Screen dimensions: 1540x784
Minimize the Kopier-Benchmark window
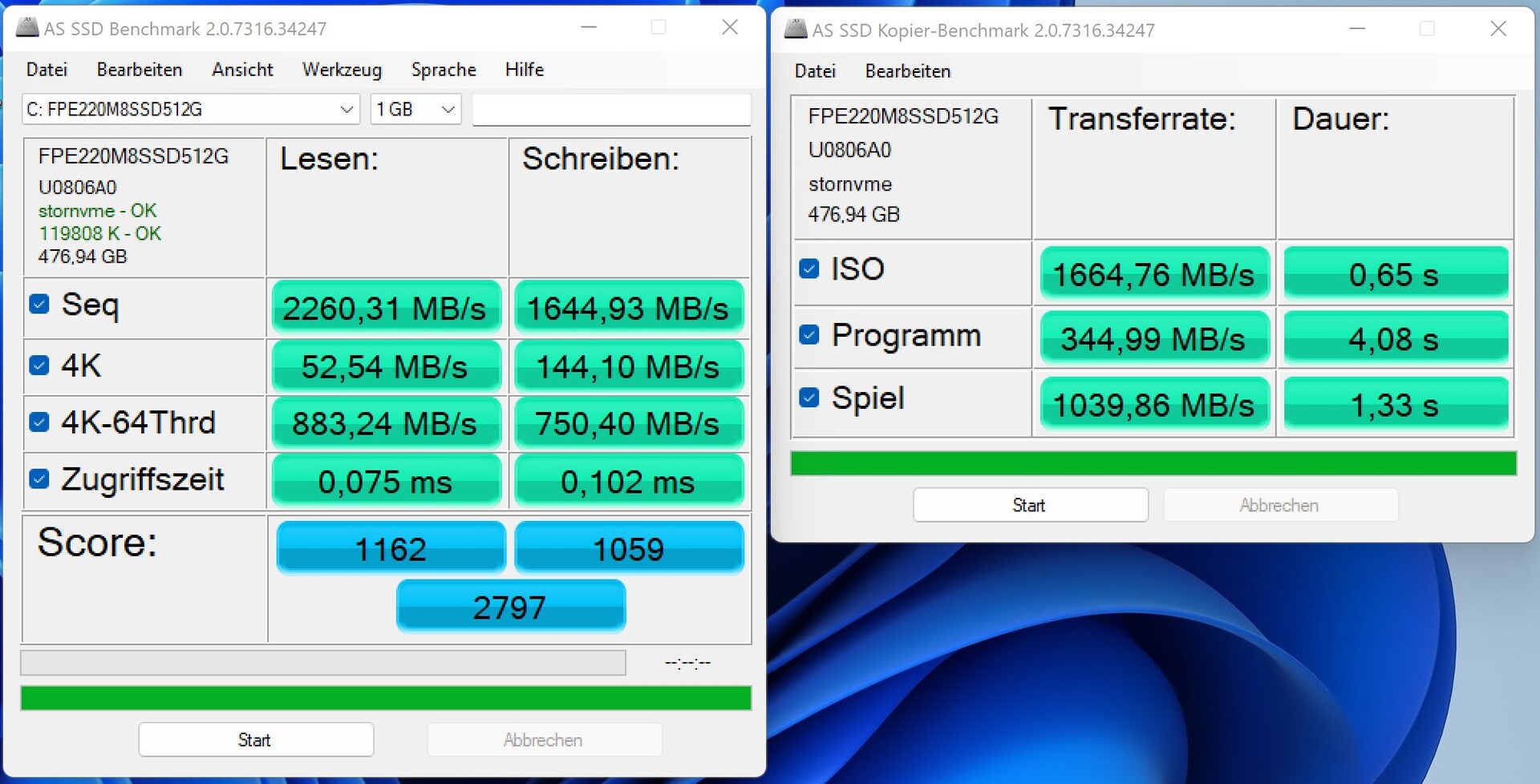click(x=1357, y=29)
